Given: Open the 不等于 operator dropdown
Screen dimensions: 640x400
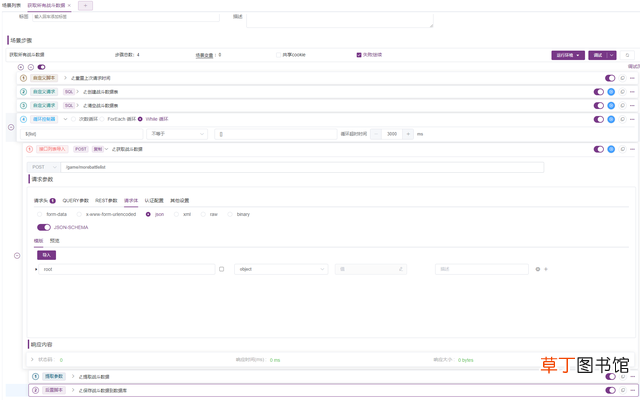Looking at the screenshot, I should click(x=177, y=134).
